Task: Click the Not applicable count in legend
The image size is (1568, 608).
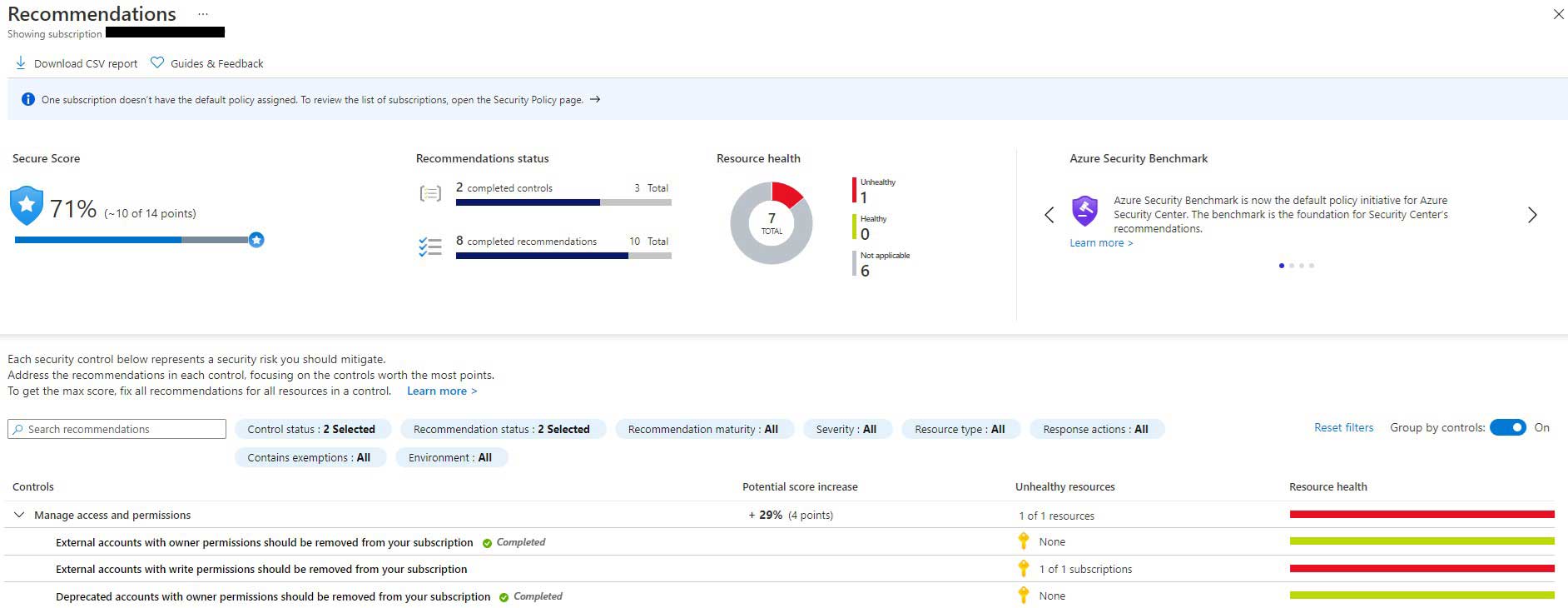Action: click(x=866, y=271)
